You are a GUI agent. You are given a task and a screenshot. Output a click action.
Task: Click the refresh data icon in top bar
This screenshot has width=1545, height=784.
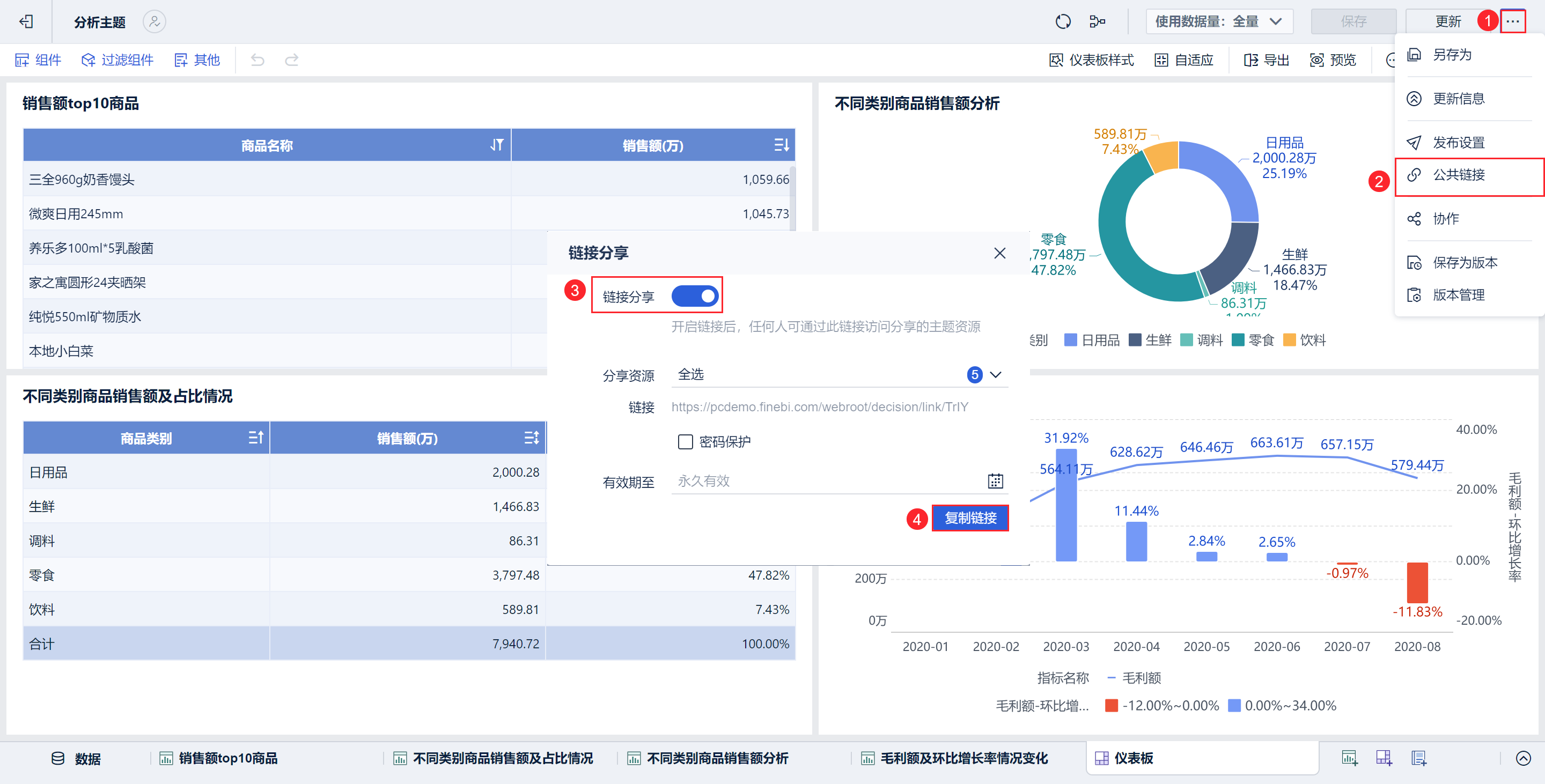[1063, 21]
